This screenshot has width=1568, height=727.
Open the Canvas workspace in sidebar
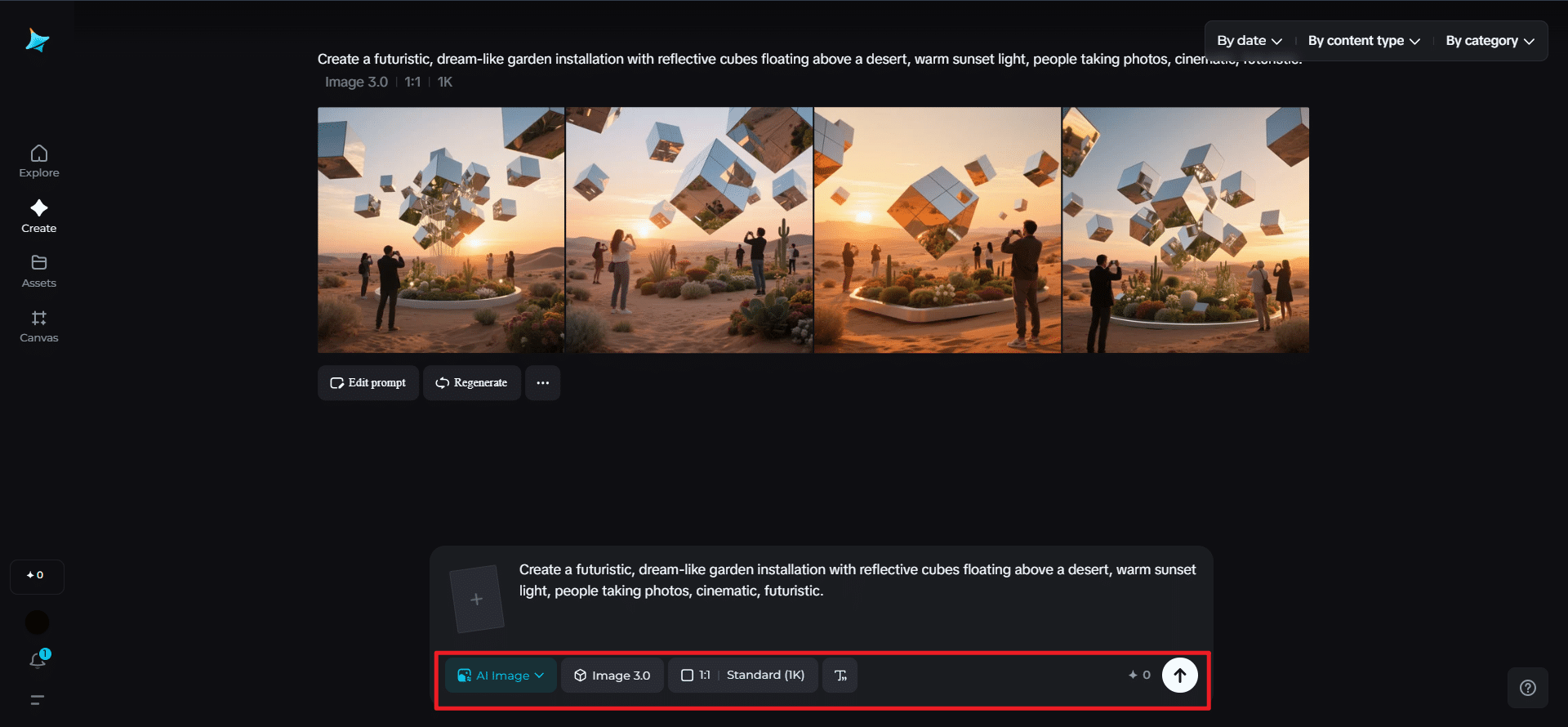pos(39,326)
